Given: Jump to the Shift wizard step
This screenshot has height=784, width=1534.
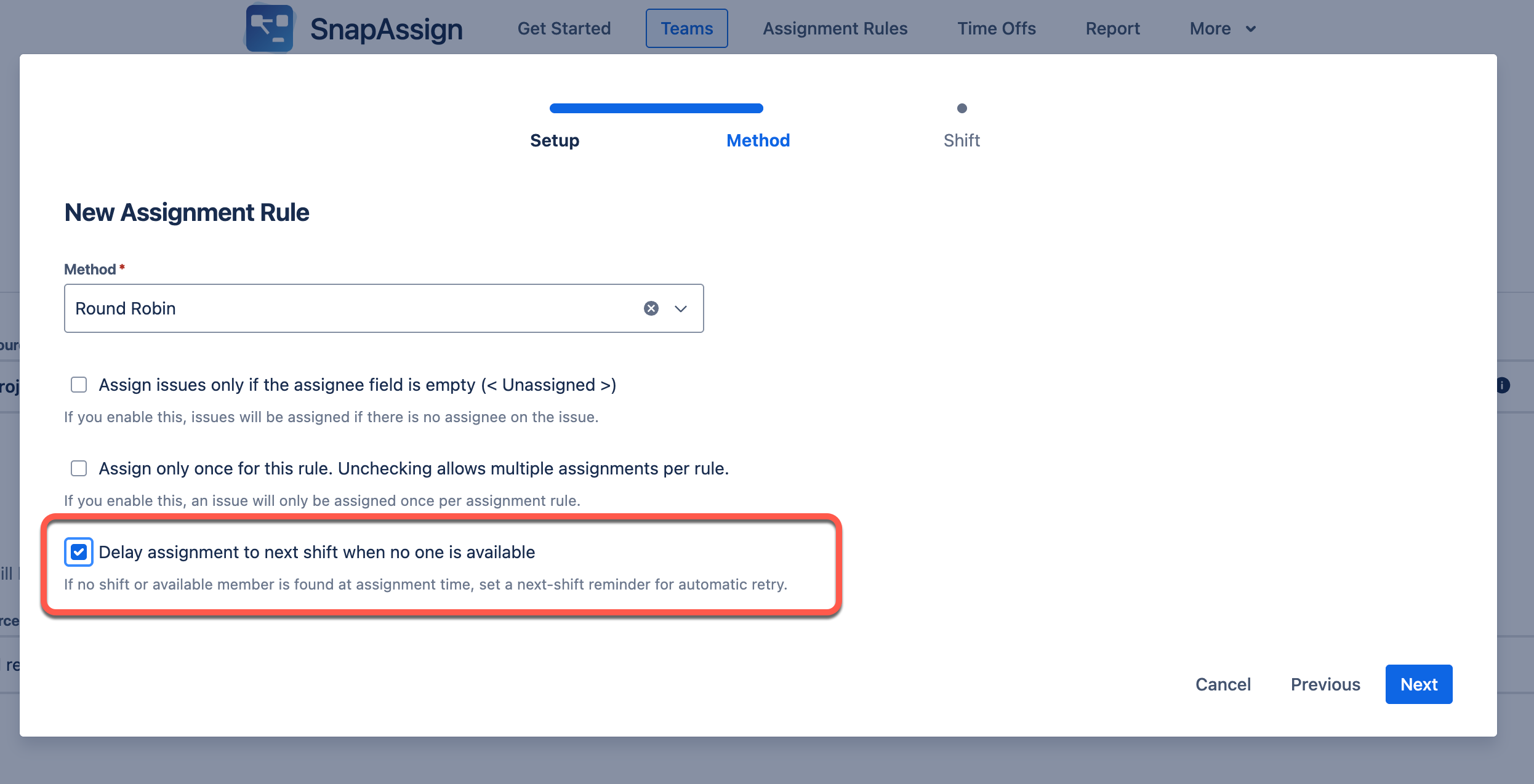Looking at the screenshot, I should pyautogui.click(x=962, y=140).
